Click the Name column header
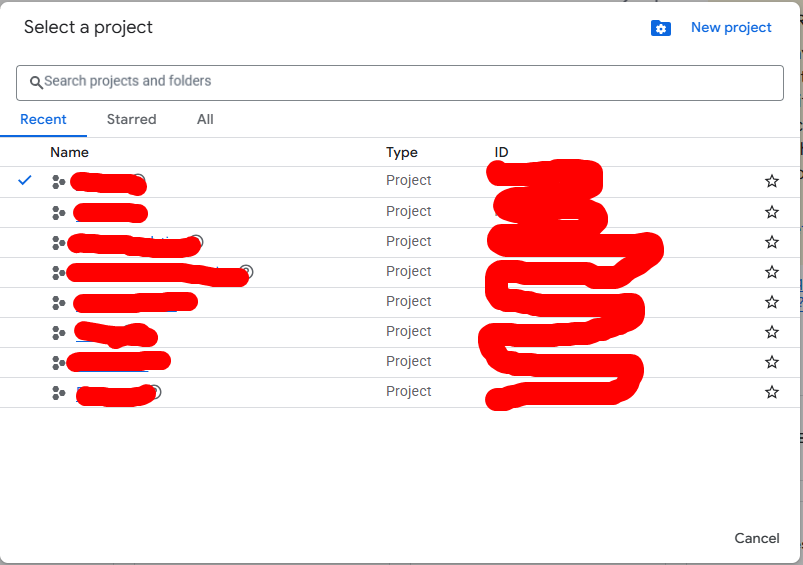The width and height of the screenshot is (803, 565). click(69, 152)
